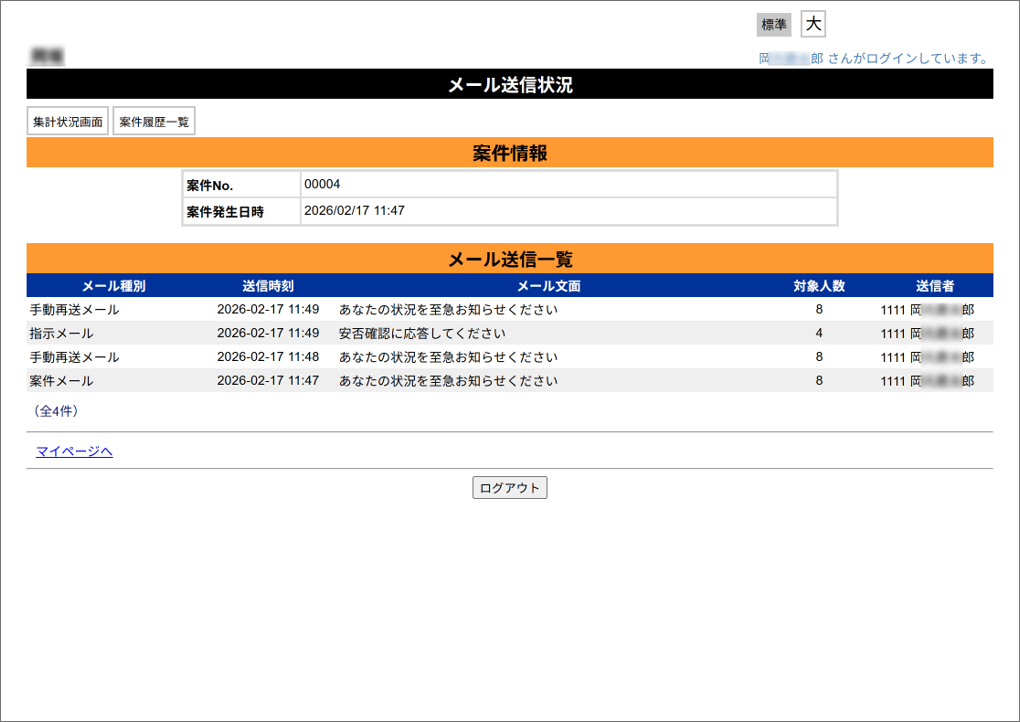Switch text size to 標準
1020x722 pixels.
click(x=773, y=25)
